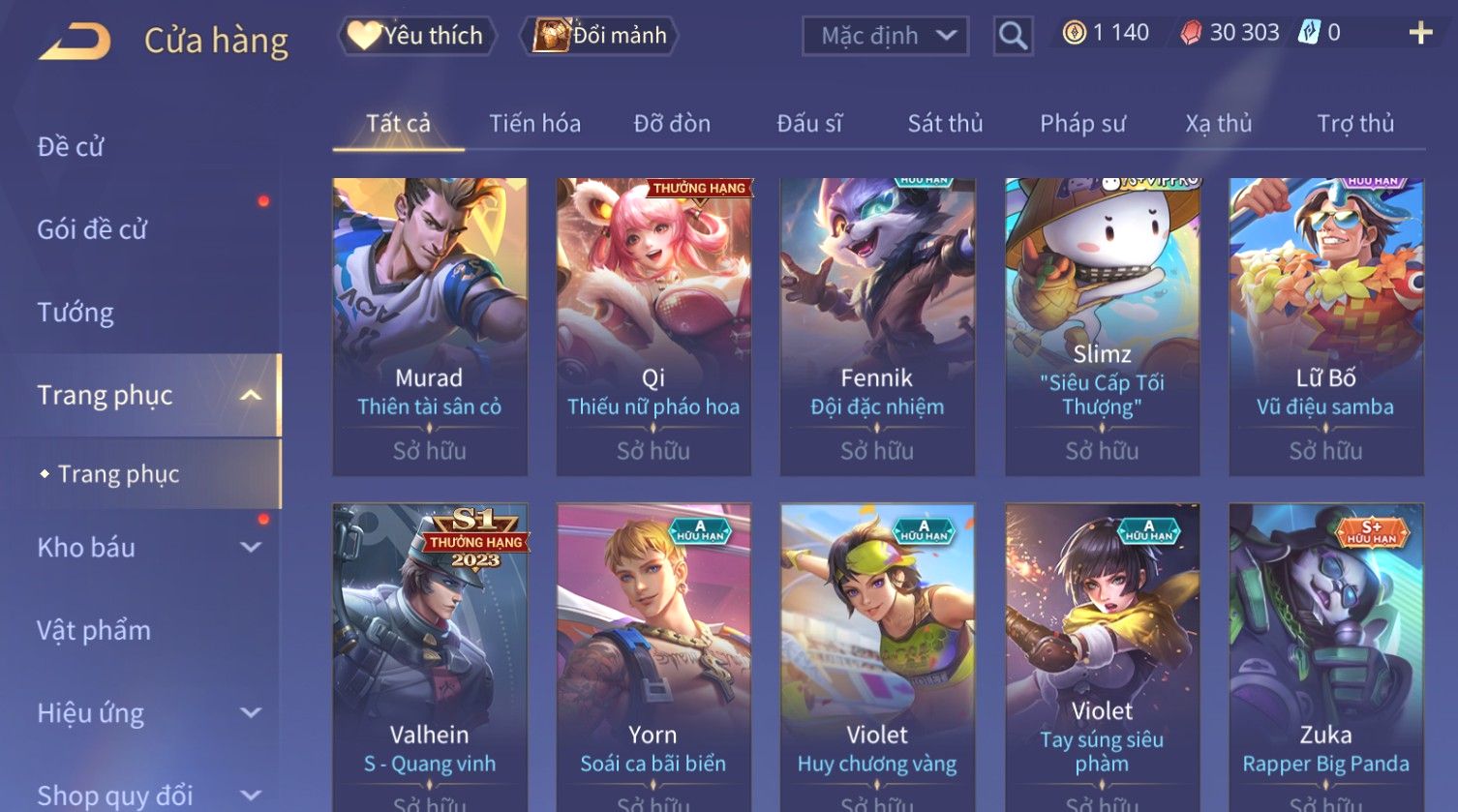This screenshot has width=1458, height=812.
Task: Select the Murad Thiên tài sân cỏ skin
Action: pyautogui.click(x=430, y=326)
